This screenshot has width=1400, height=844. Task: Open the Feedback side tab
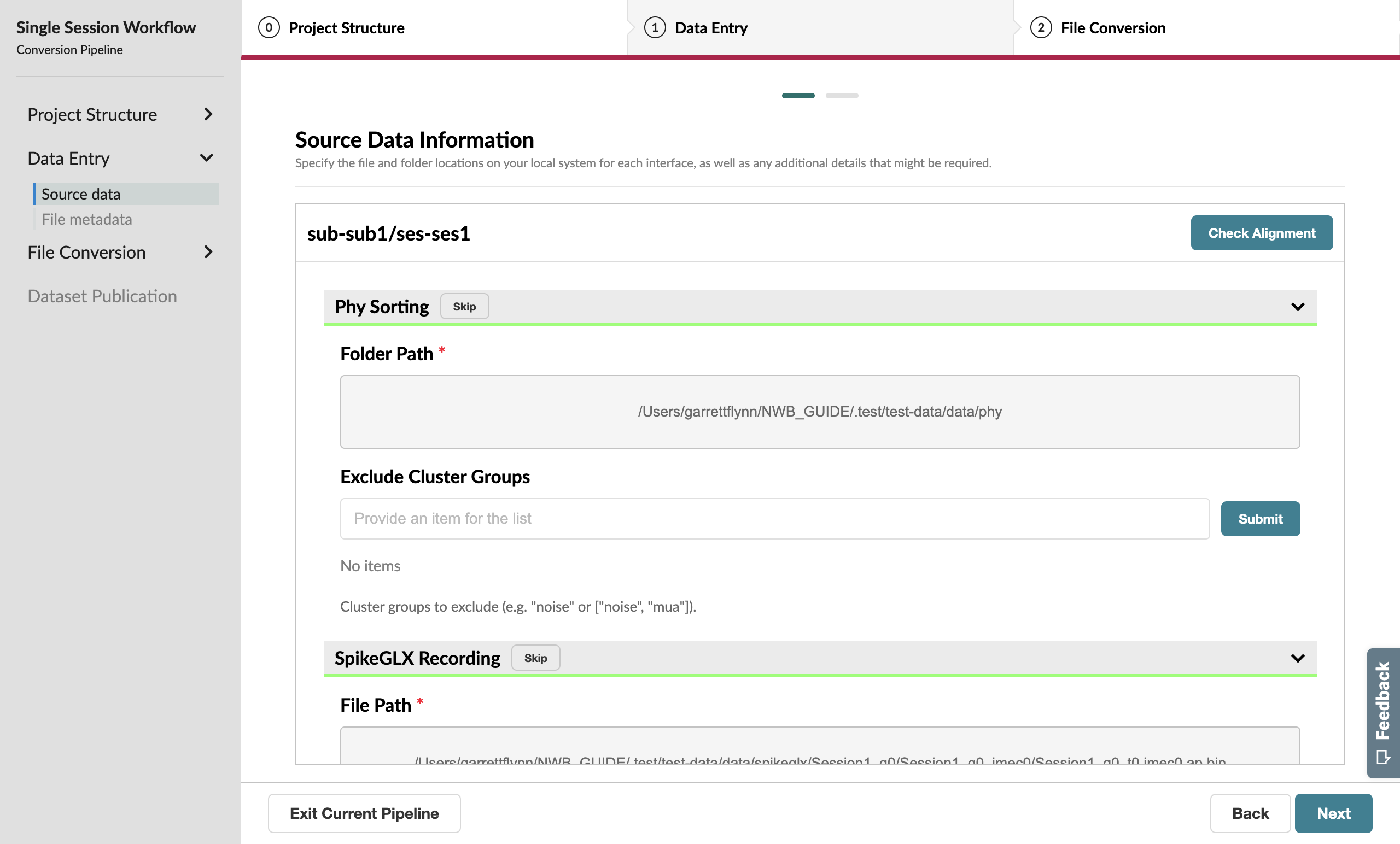click(1383, 713)
